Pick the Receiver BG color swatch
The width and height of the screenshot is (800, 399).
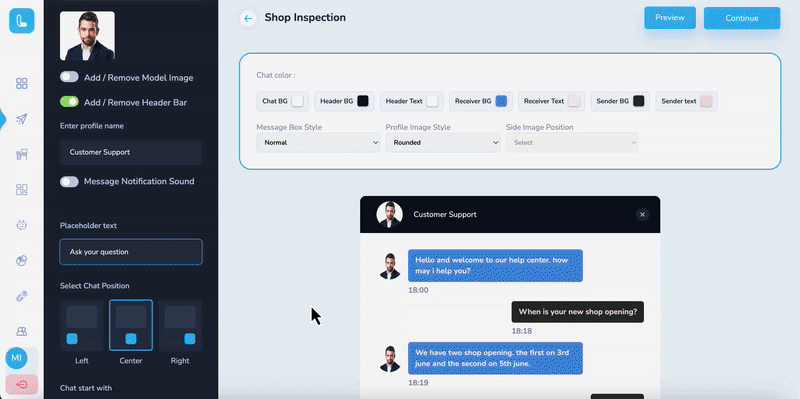click(x=501, y=101)
